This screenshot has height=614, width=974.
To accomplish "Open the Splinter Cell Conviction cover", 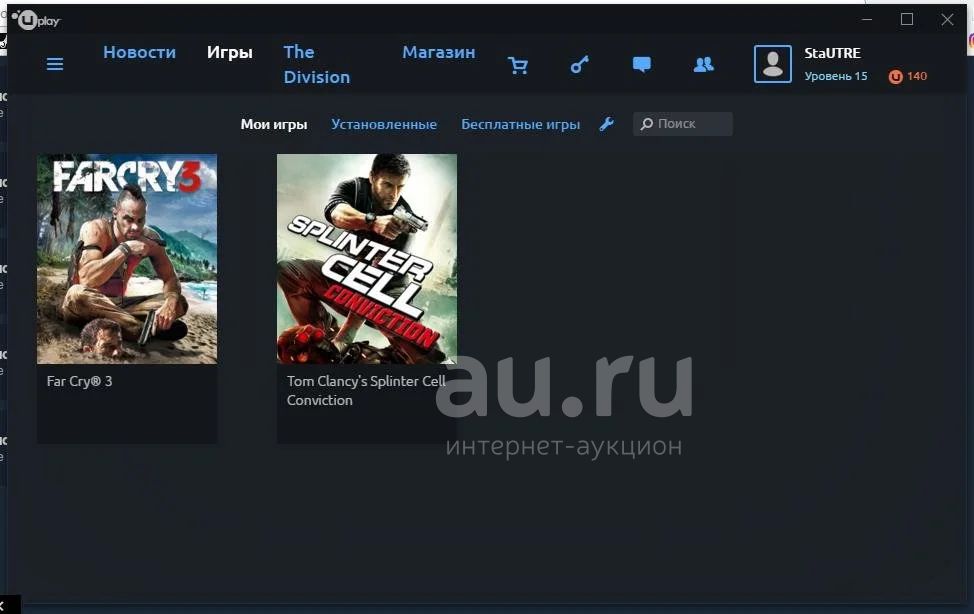I will pos(367,259).
